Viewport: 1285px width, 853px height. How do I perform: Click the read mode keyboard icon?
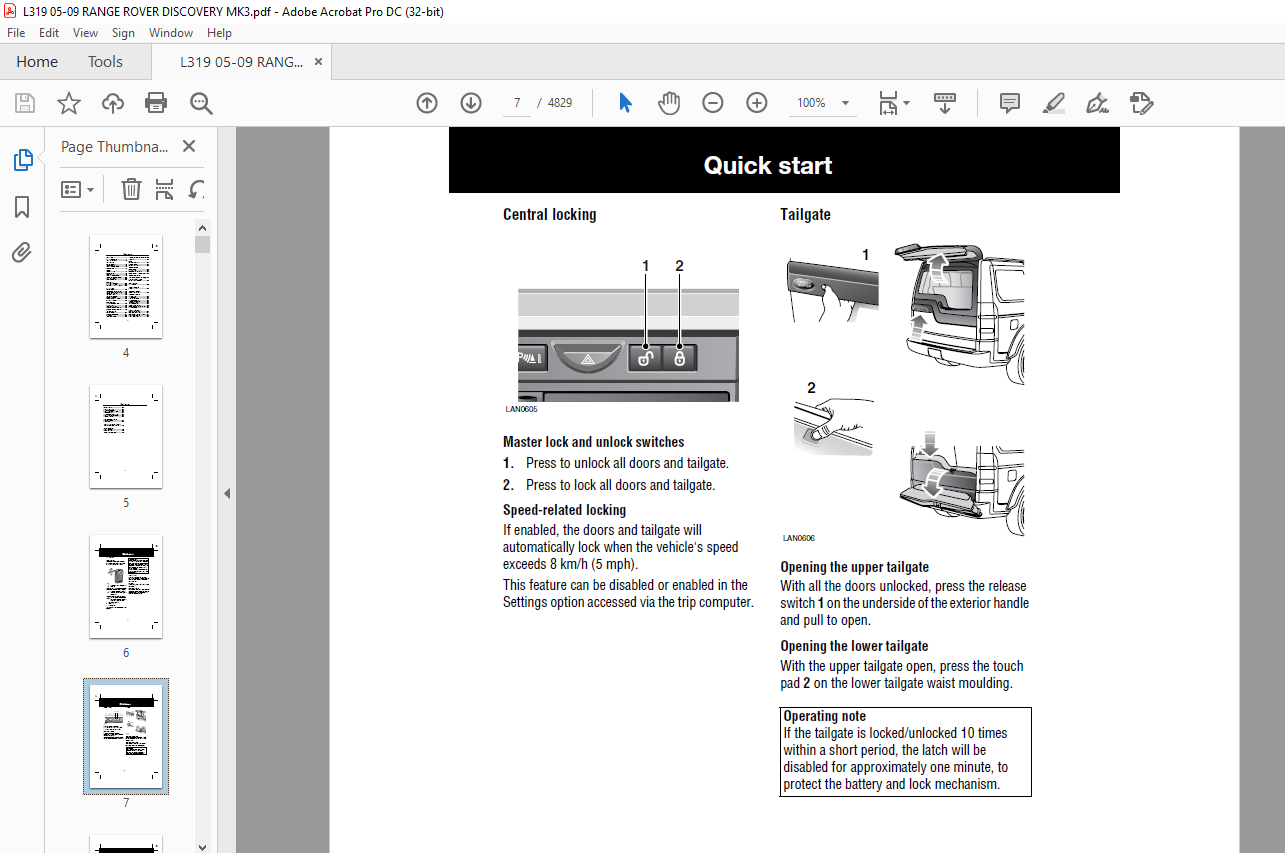point(945,103)
